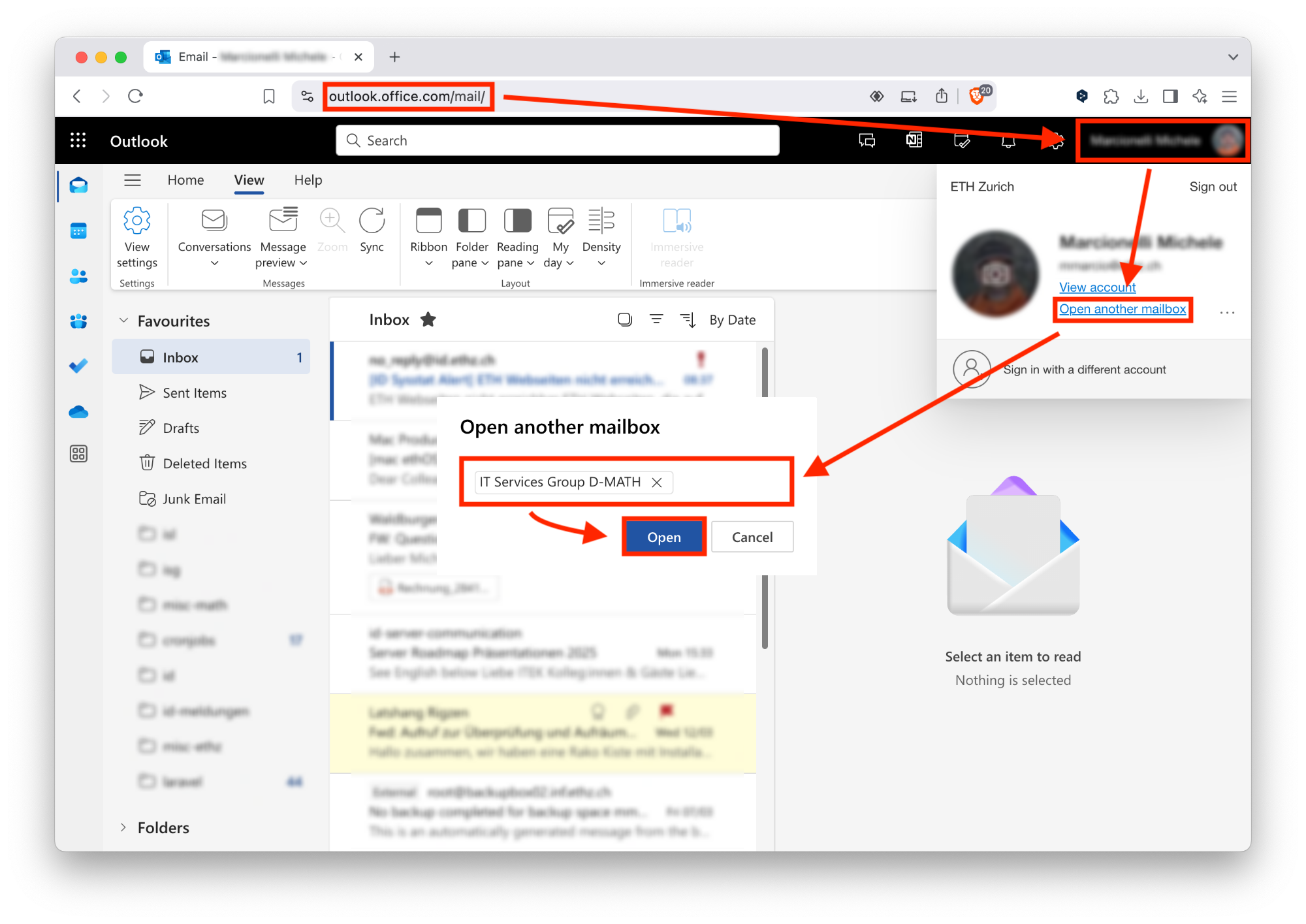
Task: Open the My Day icon in header
Action: pos(962,140)
